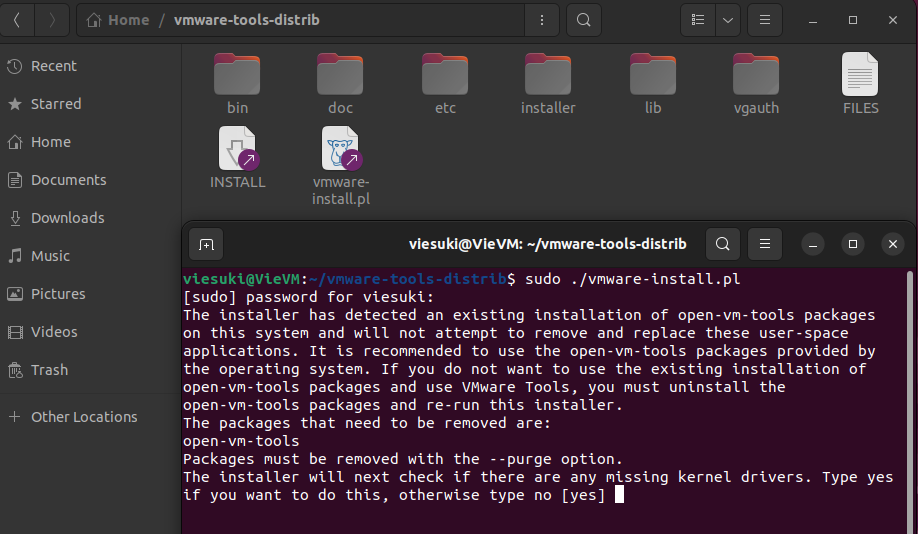918x534 pixels.
Task: Click the 'open-vm-tools' package line in terminal
Action: pyautogui.click(x=241, y=441)
